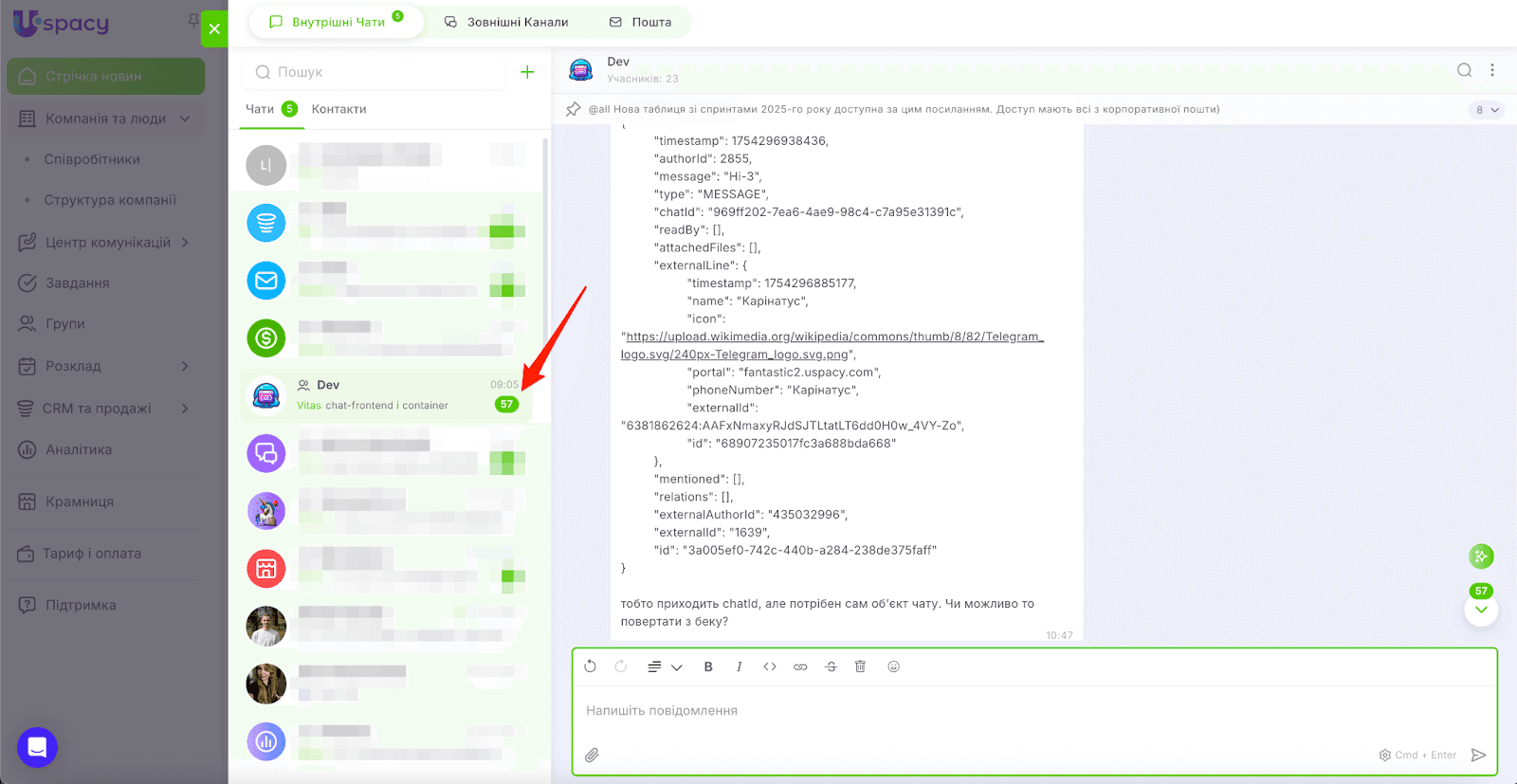This screenshot has width=1517, height=784.
Task: Select the Чати sub-tab
Action: click(271, 109)
